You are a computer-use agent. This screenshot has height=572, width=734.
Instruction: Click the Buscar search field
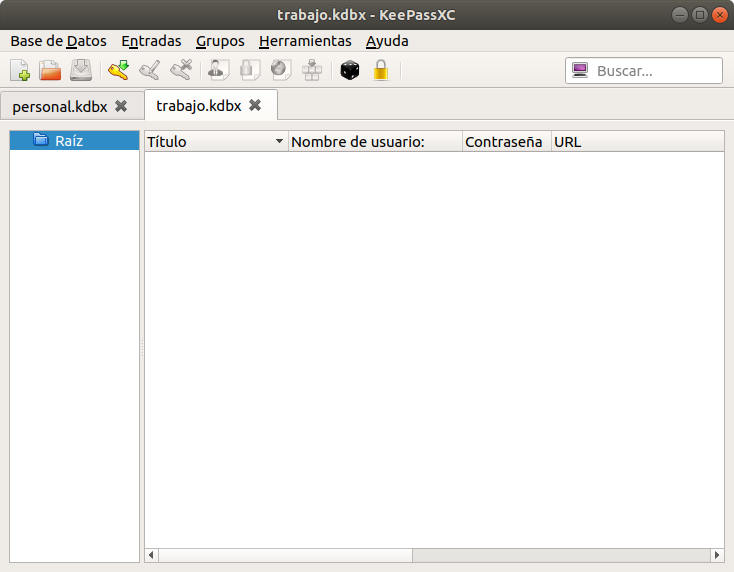coord(655,71)
